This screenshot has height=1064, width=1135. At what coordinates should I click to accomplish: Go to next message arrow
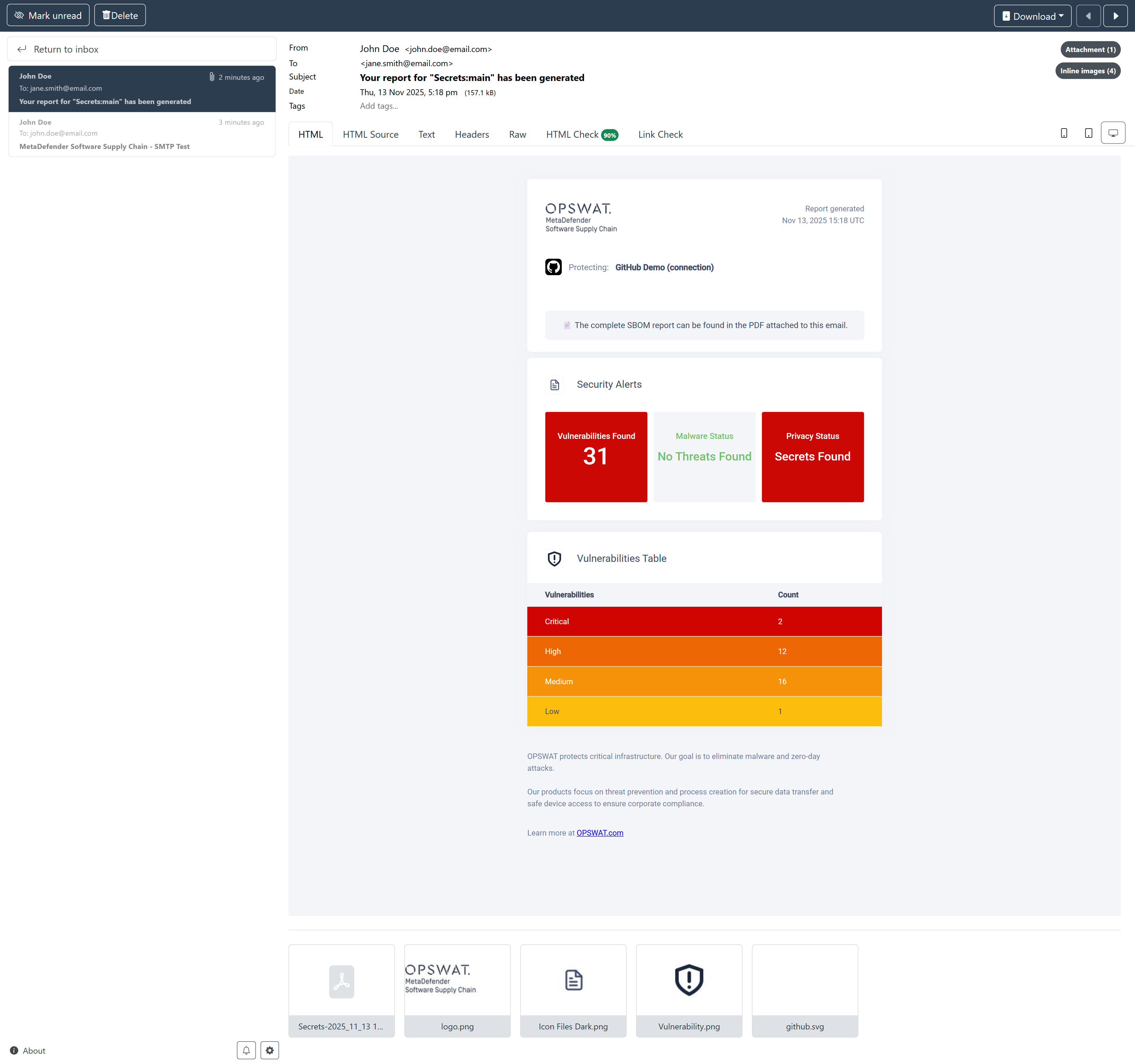(1115, 16)
